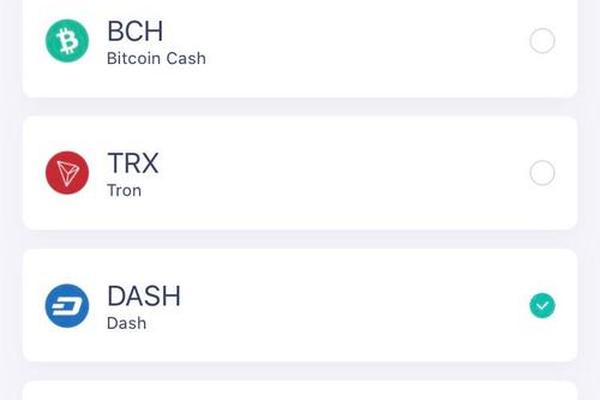Click the red Tron logo icon
The image size is (600, 400).
pyautogui.click(x=67, y=173)
